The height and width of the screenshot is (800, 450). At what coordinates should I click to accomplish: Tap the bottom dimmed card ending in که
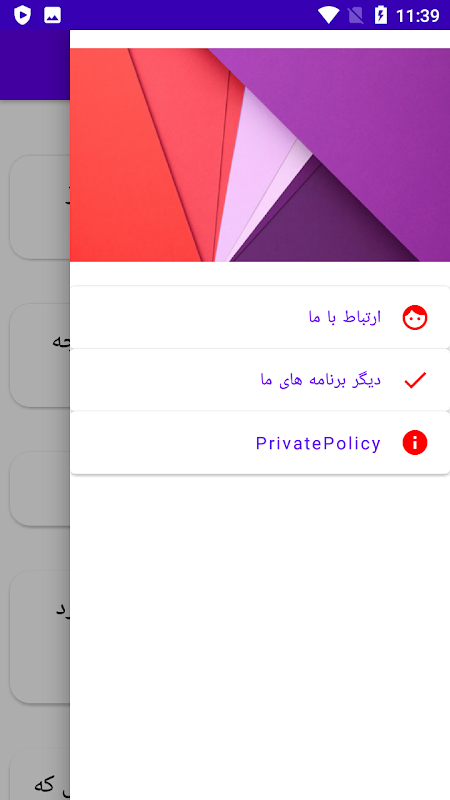[40, 774]
